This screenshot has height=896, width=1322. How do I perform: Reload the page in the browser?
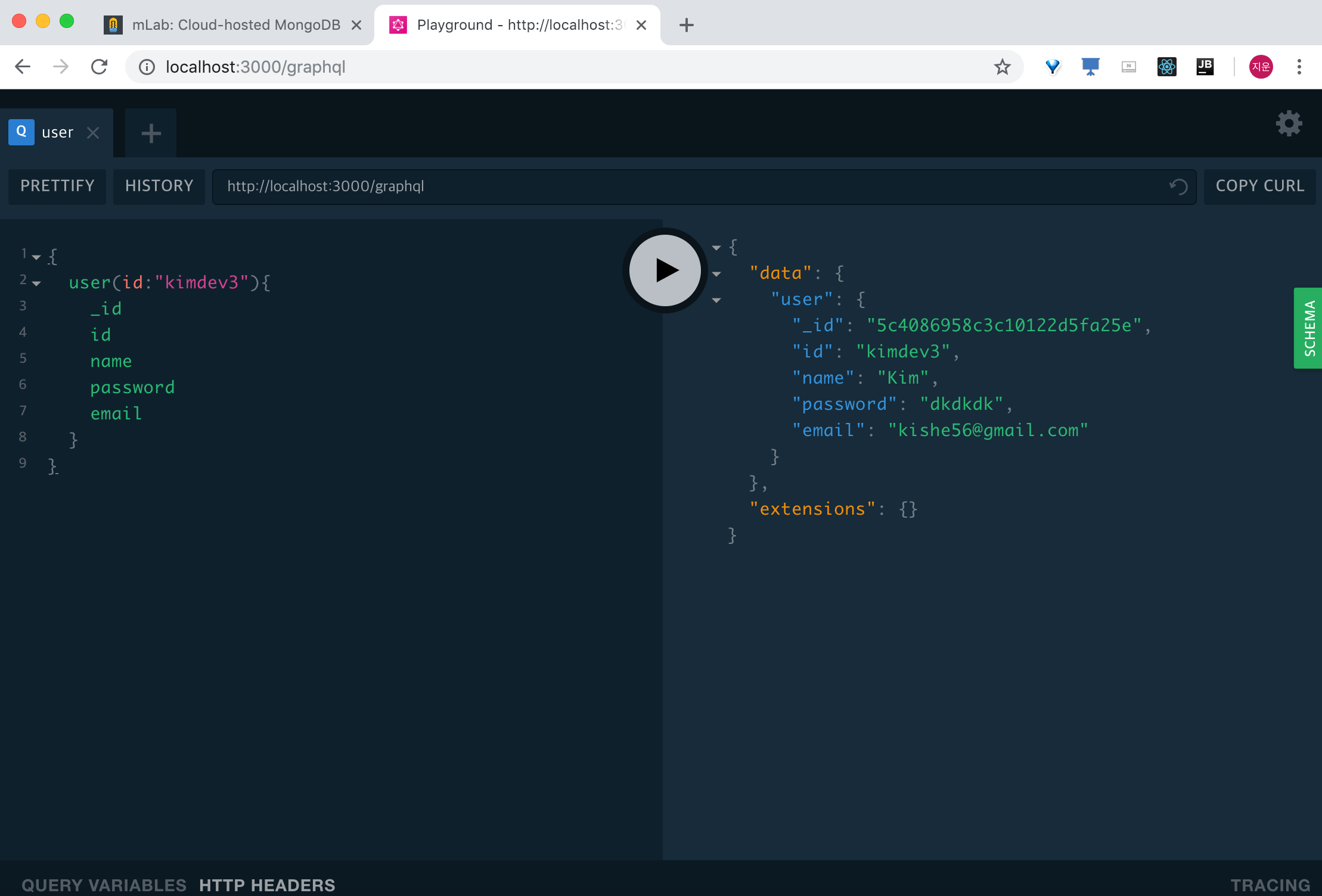pyautogui.click(x=100, y=67)
